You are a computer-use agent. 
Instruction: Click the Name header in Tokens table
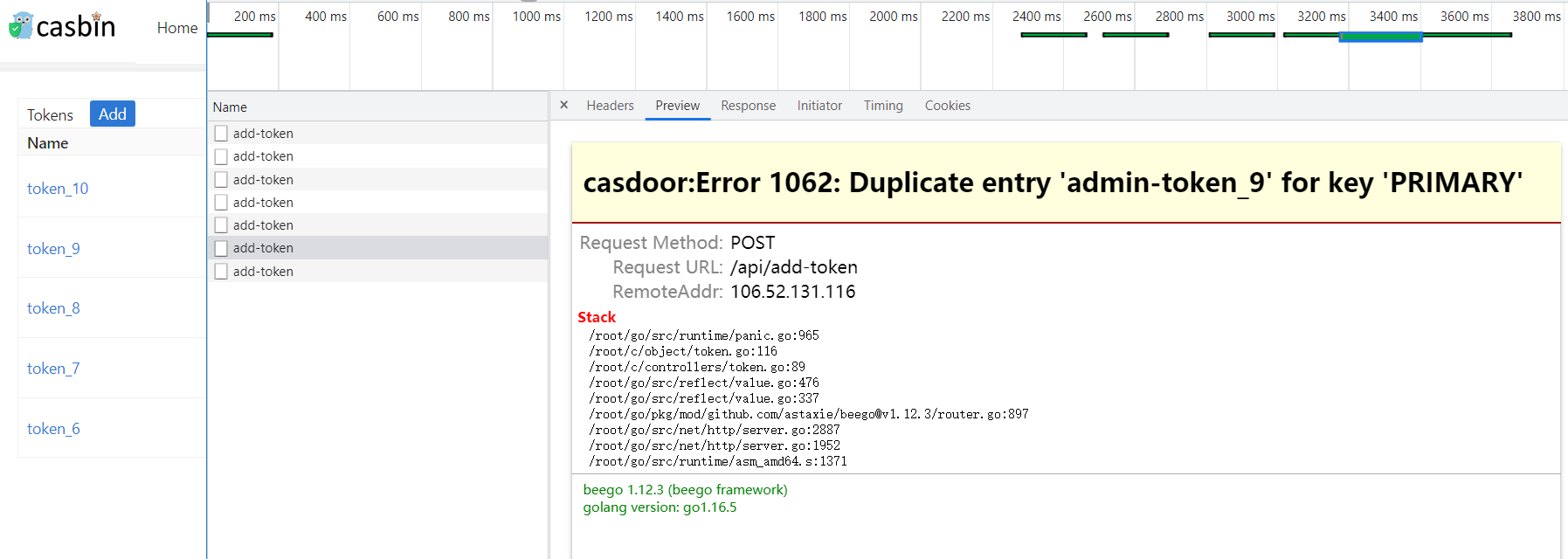click(47, 143)
